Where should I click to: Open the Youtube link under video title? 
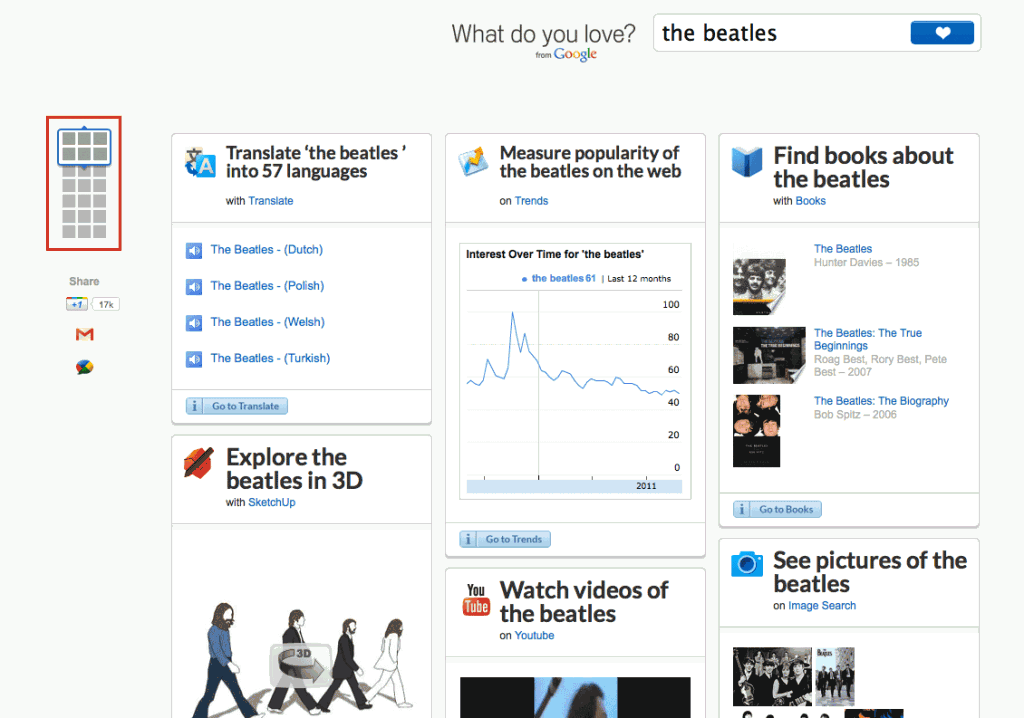(x=534, y=636)
